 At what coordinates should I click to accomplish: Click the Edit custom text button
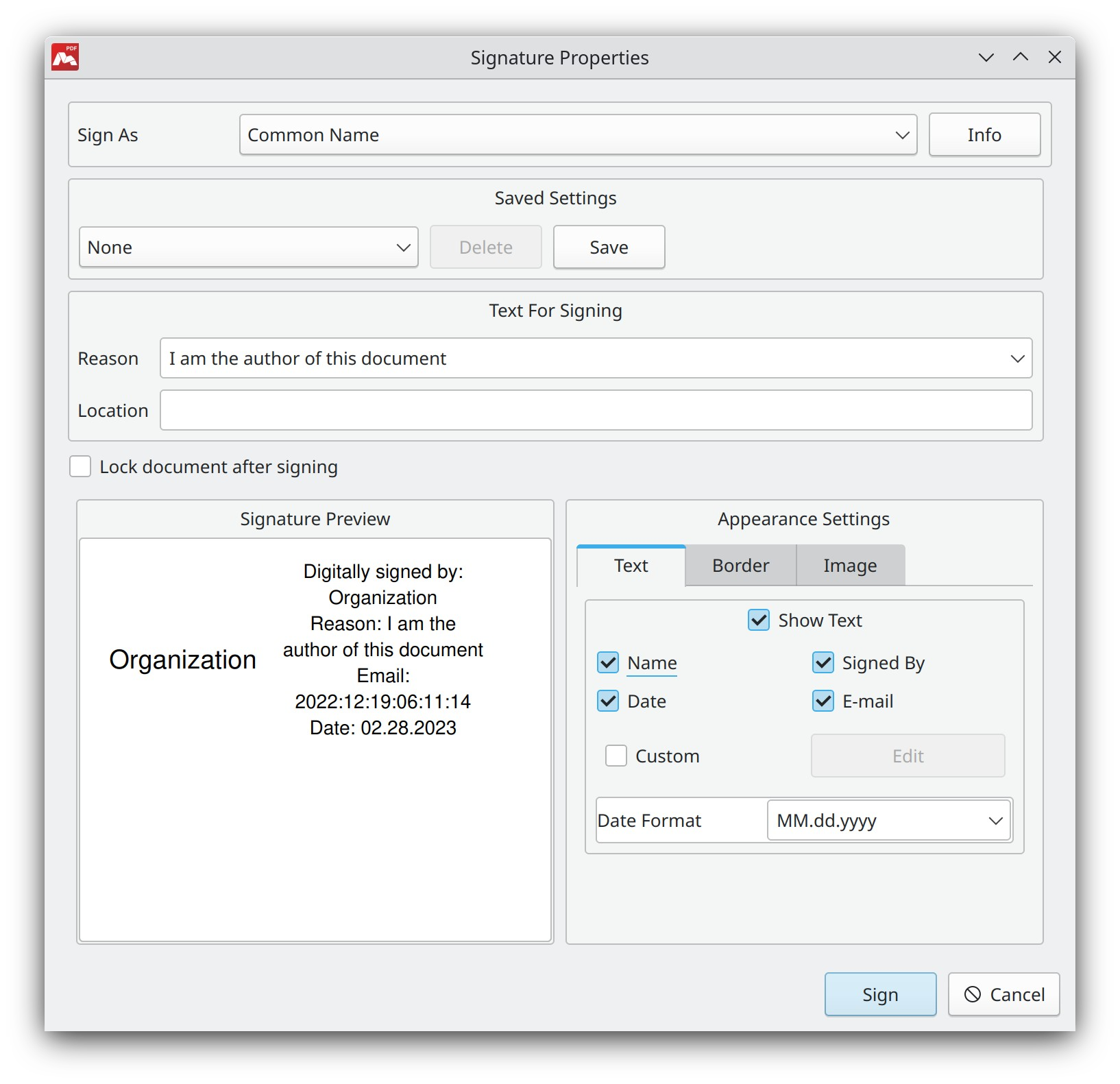(x=908, y=756)
